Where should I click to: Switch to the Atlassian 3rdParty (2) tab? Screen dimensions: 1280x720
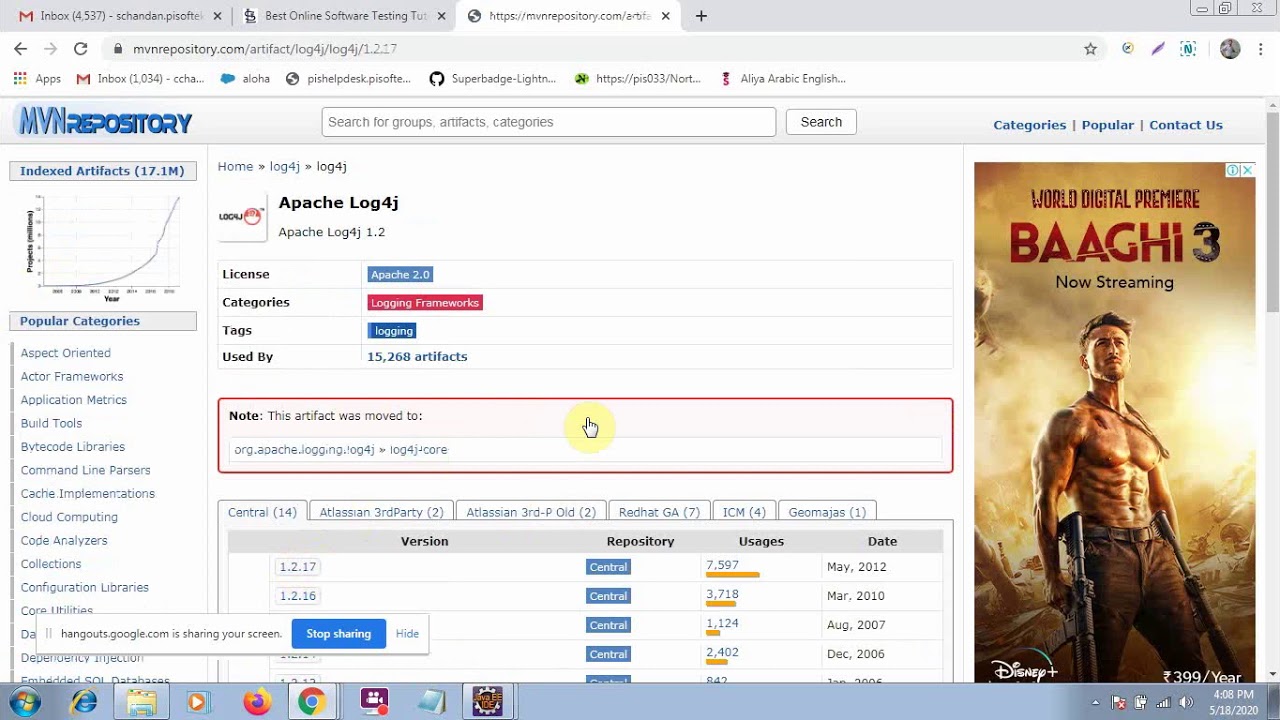click(381, 512)
